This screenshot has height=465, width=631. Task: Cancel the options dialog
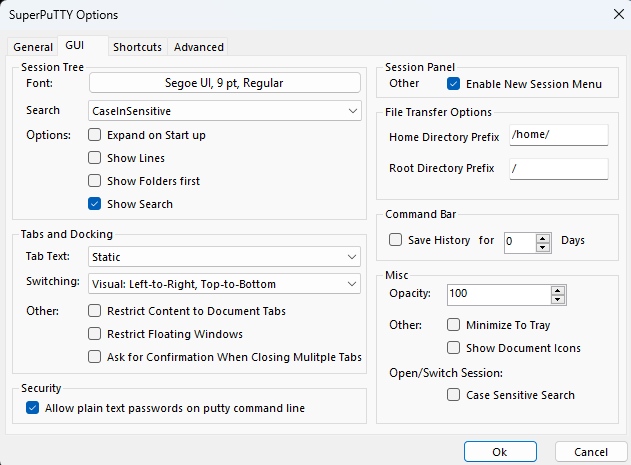[591, 452]
